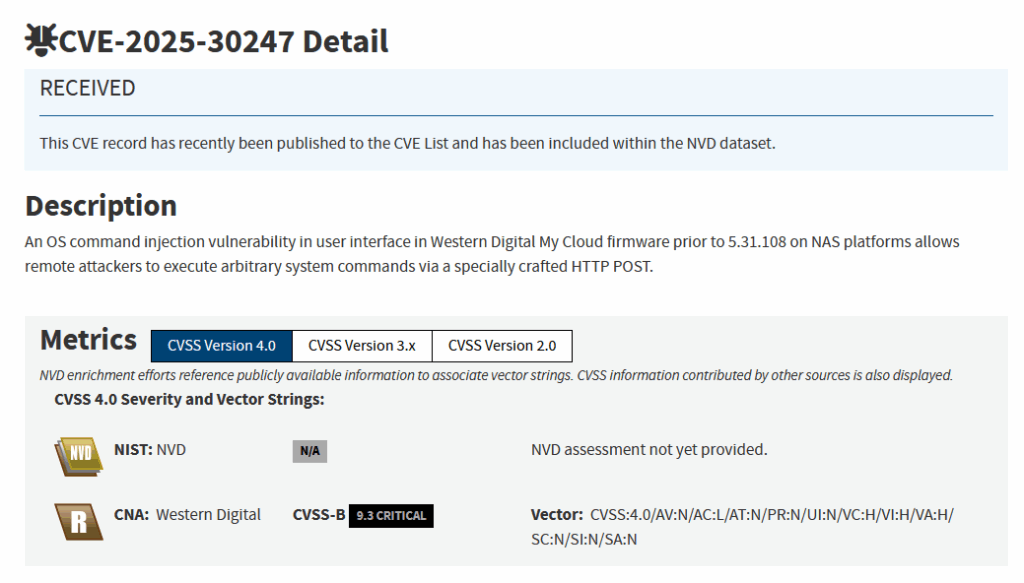Click the 'CNA: Western Digital' source label
The width and height of the screenshot is (1024, 583).
(187, 515)
